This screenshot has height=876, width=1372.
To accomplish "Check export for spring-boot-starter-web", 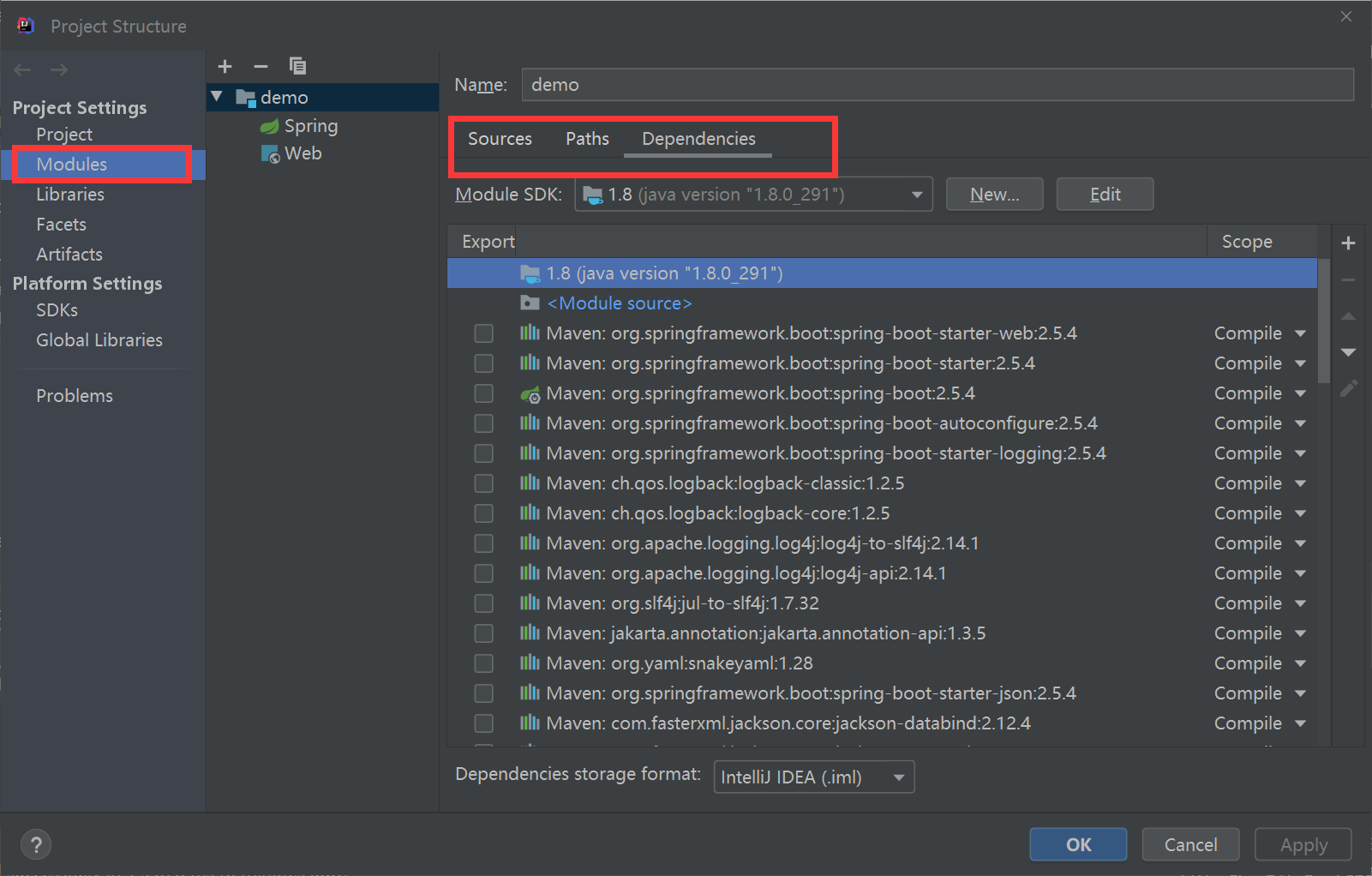I will tap(484, 333).
